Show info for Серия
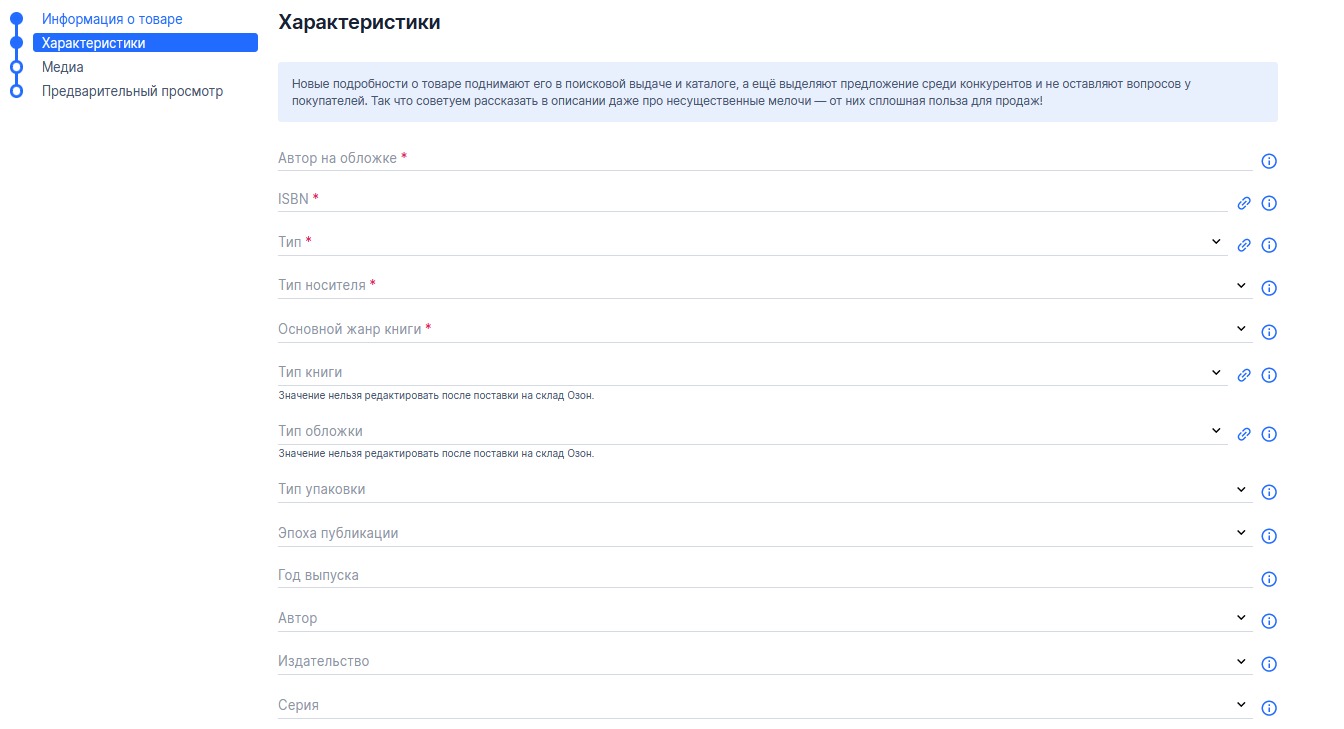The image size is (1344, 729). click(x=1269, y=708)
